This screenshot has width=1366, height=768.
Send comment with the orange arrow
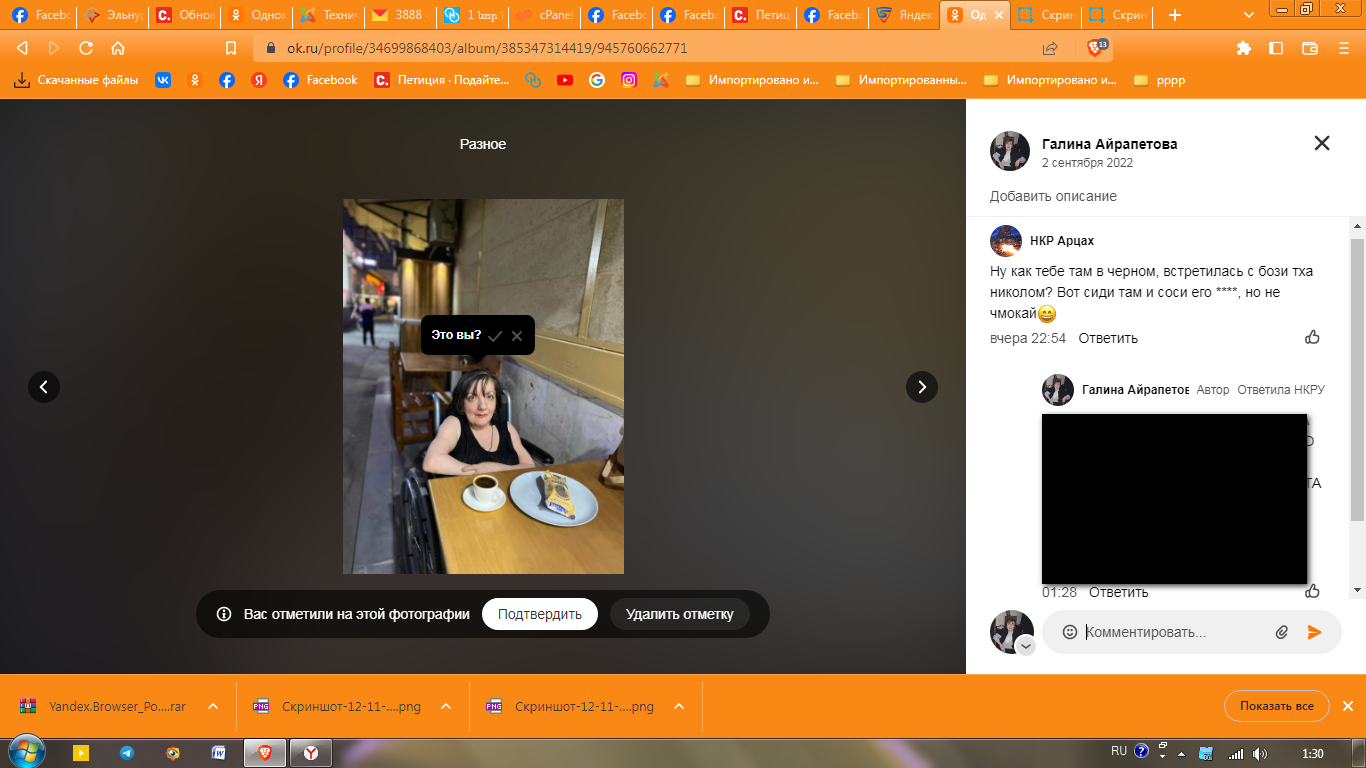tap(1314, 632)
